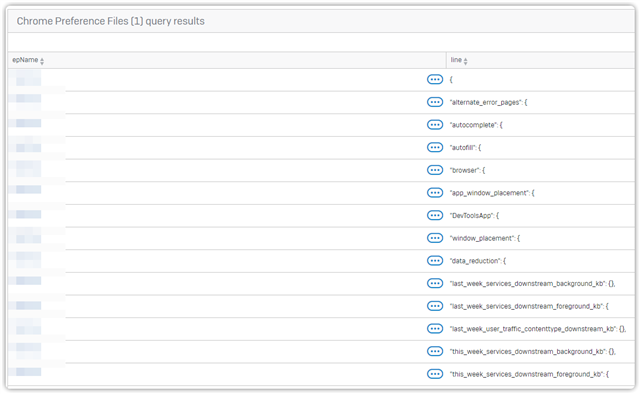Select the "autocomplete": { line cell
Viewport: 640px width, 394px height.
pos(476,125)
